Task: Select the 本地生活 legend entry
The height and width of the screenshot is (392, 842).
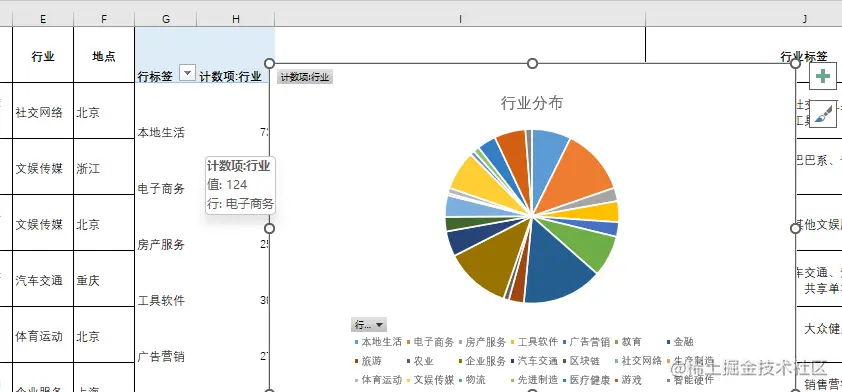Action: (378, 342)
